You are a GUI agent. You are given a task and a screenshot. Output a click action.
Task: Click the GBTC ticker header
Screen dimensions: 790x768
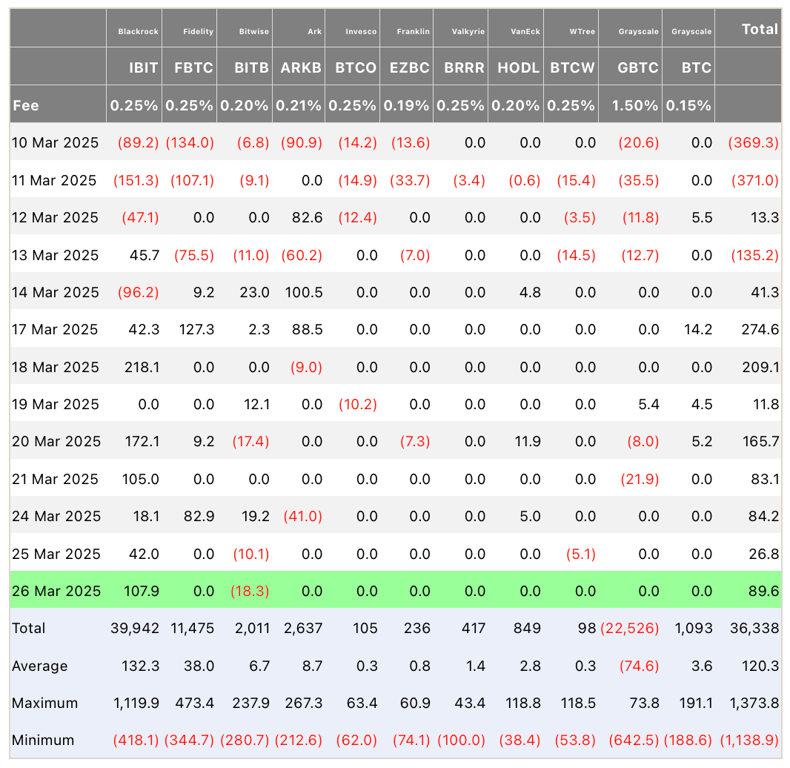[638, 68]
